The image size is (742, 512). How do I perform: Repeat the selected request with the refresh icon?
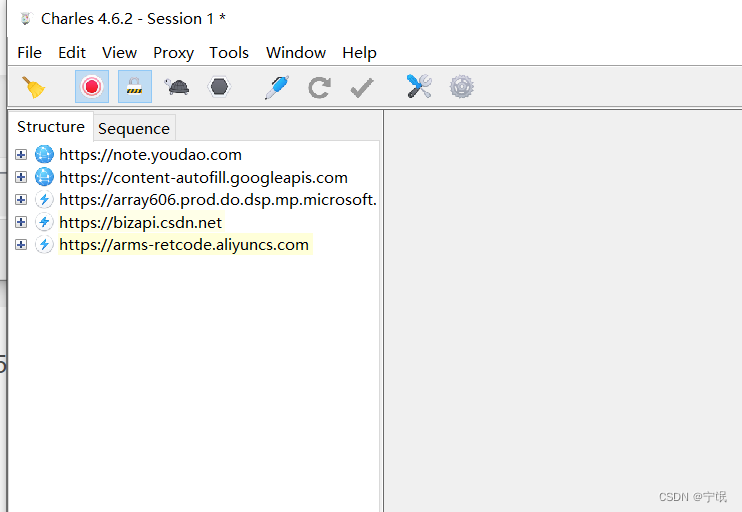319,88
